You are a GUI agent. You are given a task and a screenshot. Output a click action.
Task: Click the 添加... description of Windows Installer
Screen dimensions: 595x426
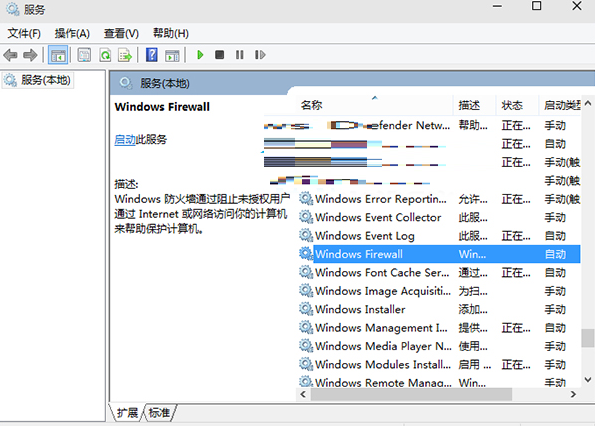click(x=473, y=310)
